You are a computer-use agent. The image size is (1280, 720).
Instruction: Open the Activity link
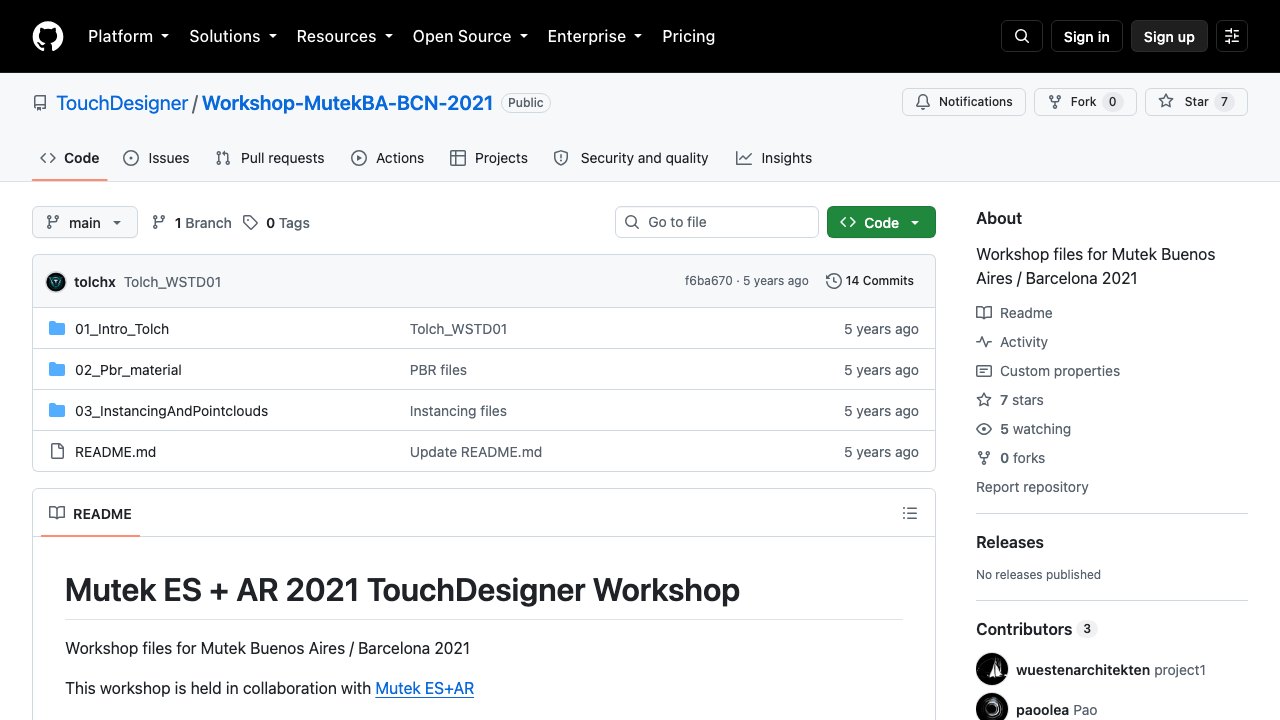click(x=1012, y=342)
